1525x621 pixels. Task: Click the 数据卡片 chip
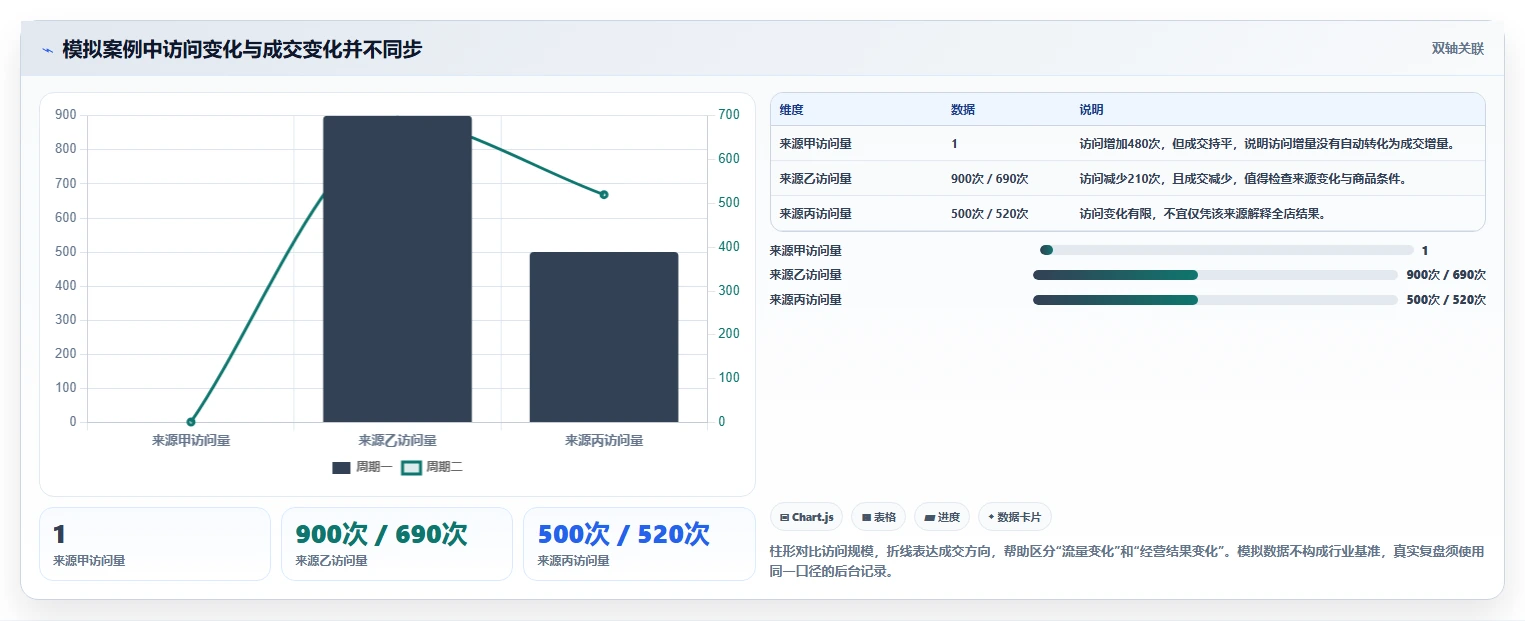pyautogui.click(x=1014, y=517)
